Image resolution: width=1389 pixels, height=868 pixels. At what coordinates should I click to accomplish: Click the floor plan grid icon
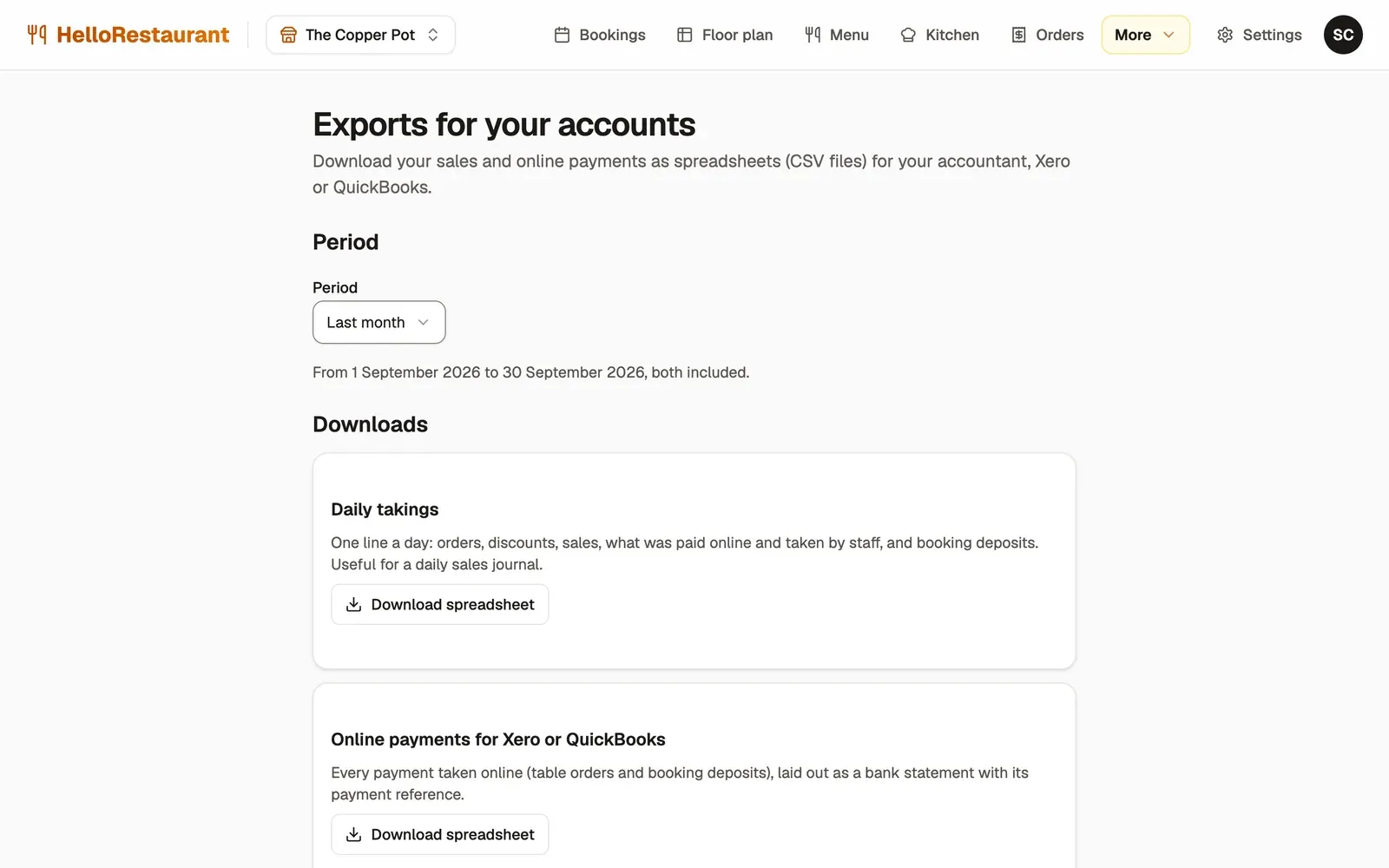click(684, 35)
